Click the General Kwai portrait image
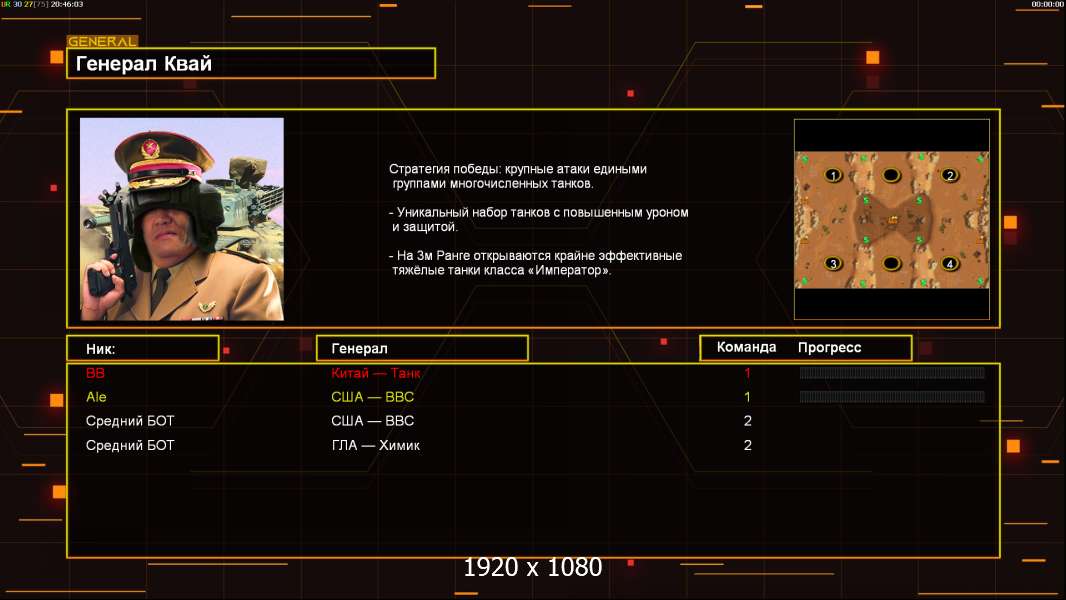Screen dimensions: 1066x600 182,219
